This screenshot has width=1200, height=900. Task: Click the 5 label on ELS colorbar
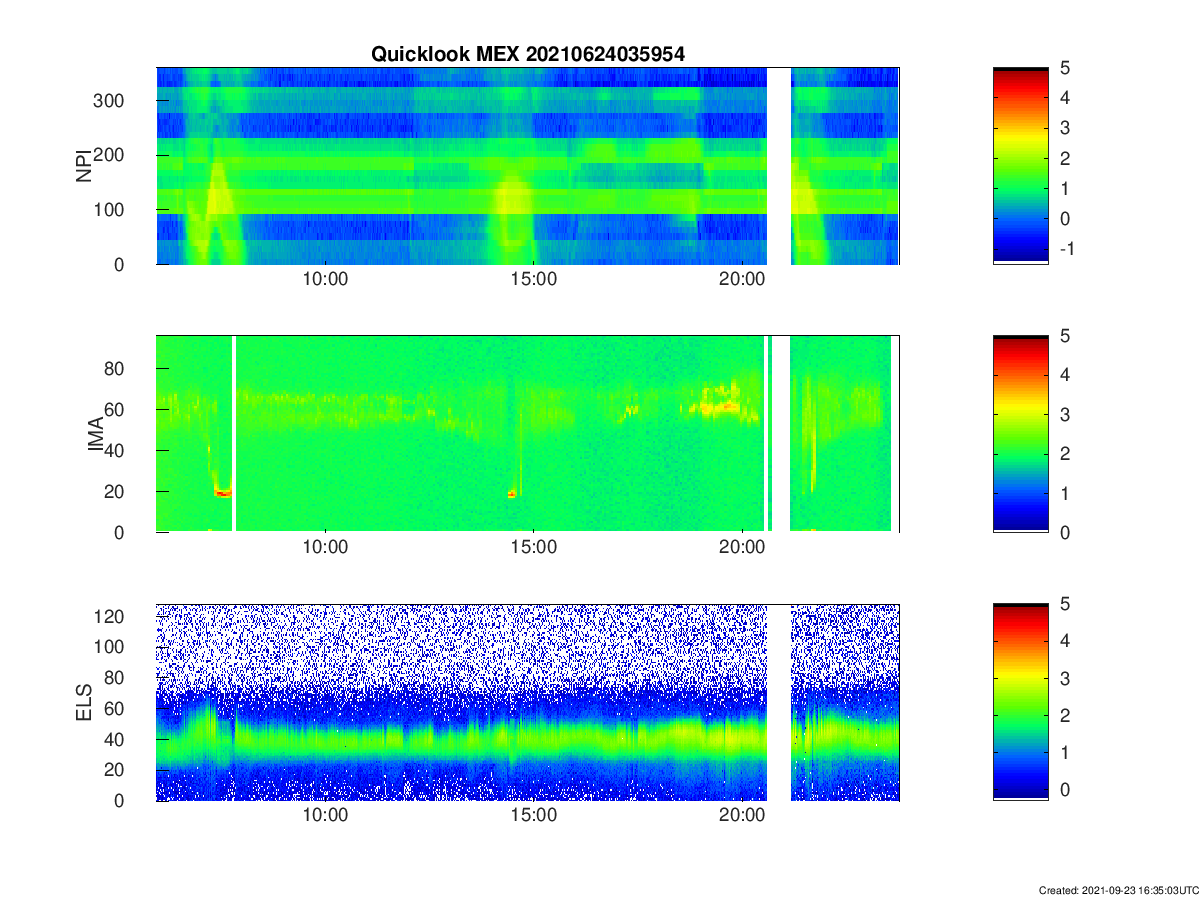(x=1066, y=604)
